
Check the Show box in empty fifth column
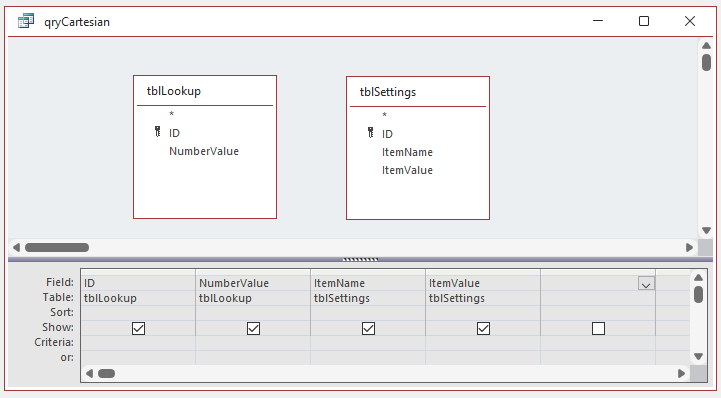(x=598, y=328)
